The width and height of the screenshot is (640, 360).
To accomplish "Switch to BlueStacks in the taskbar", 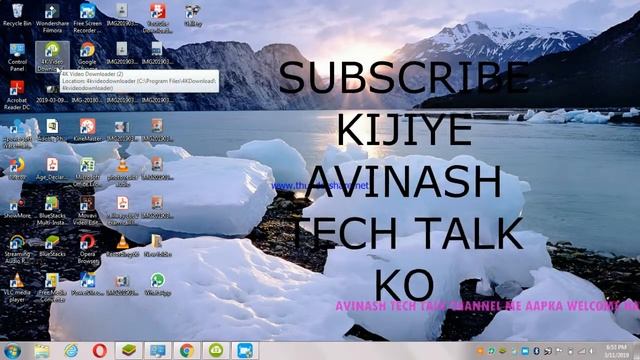I will pos(129,351).
